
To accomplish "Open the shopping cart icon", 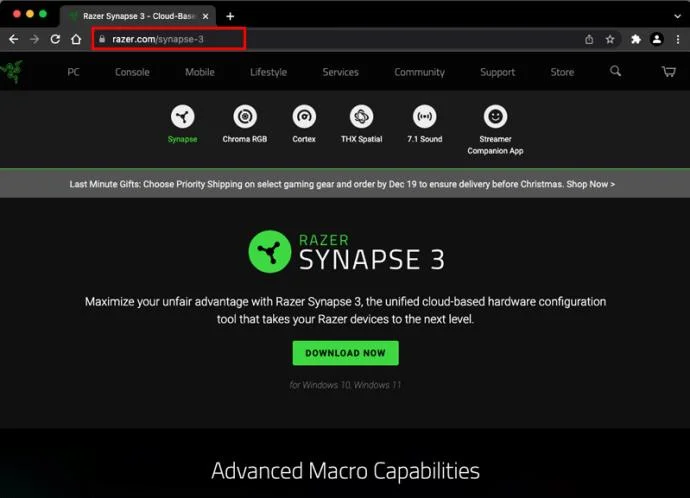I will coord(669,72).
